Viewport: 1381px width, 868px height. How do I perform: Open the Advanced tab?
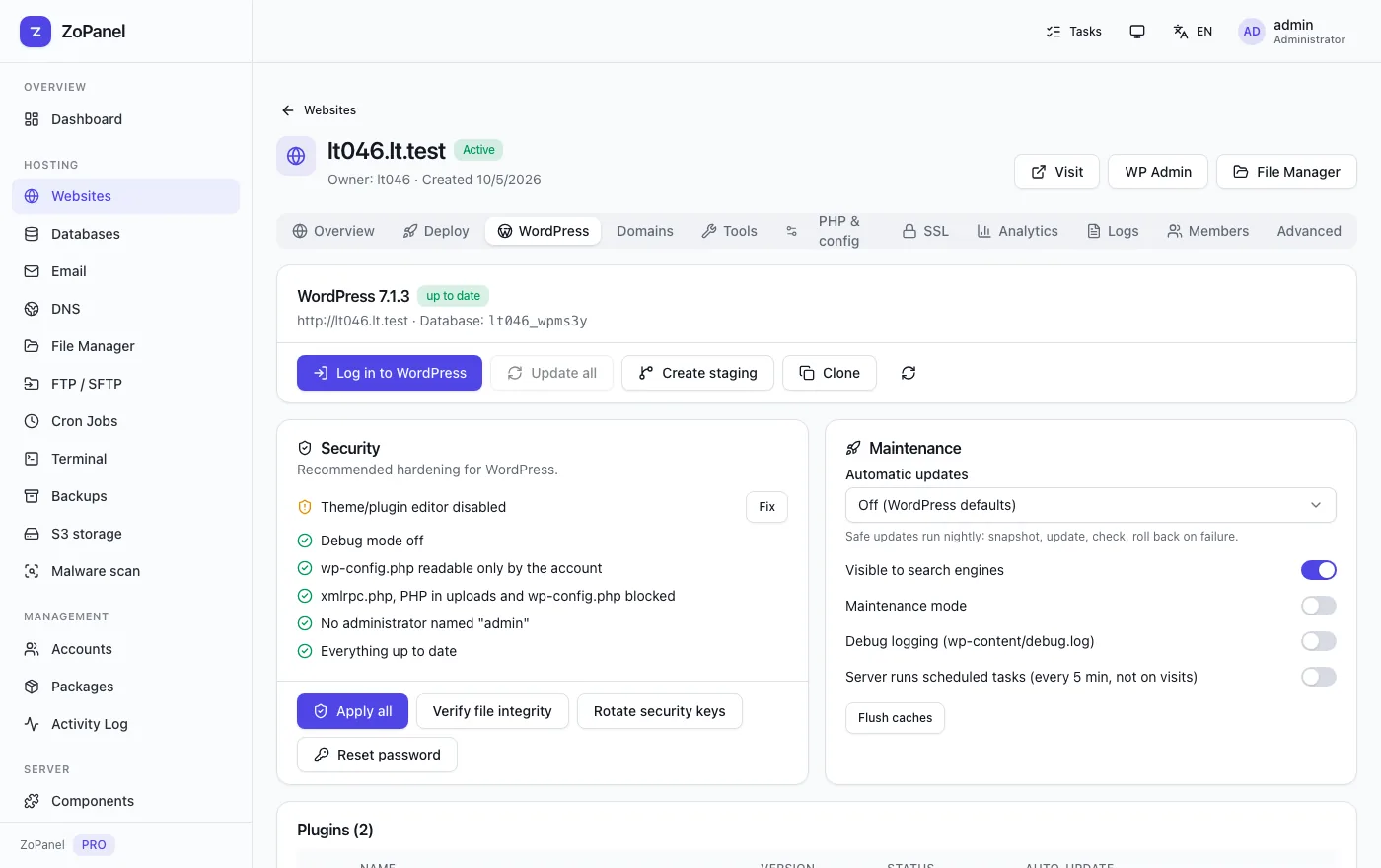(x=1309, y=231)
